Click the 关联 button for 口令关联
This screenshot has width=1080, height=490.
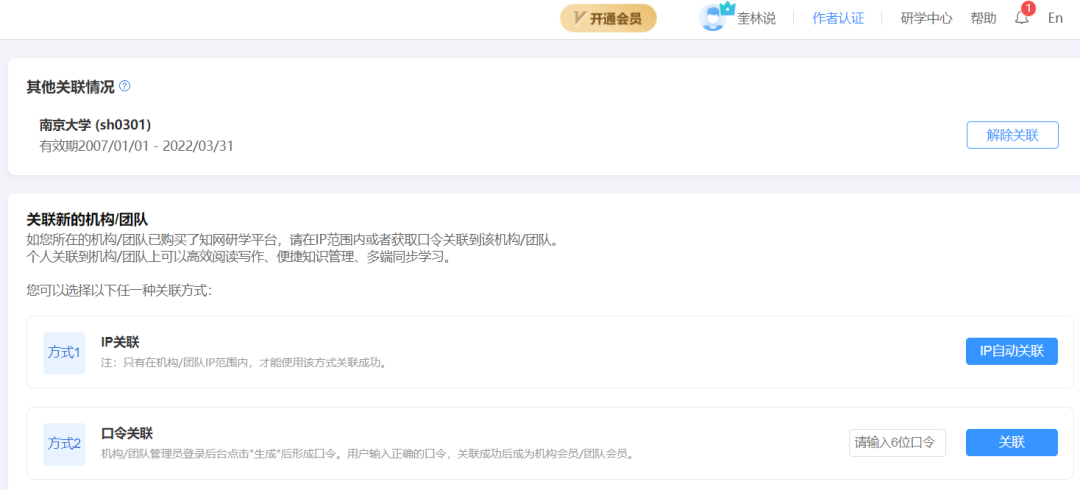pos(1012,442)
